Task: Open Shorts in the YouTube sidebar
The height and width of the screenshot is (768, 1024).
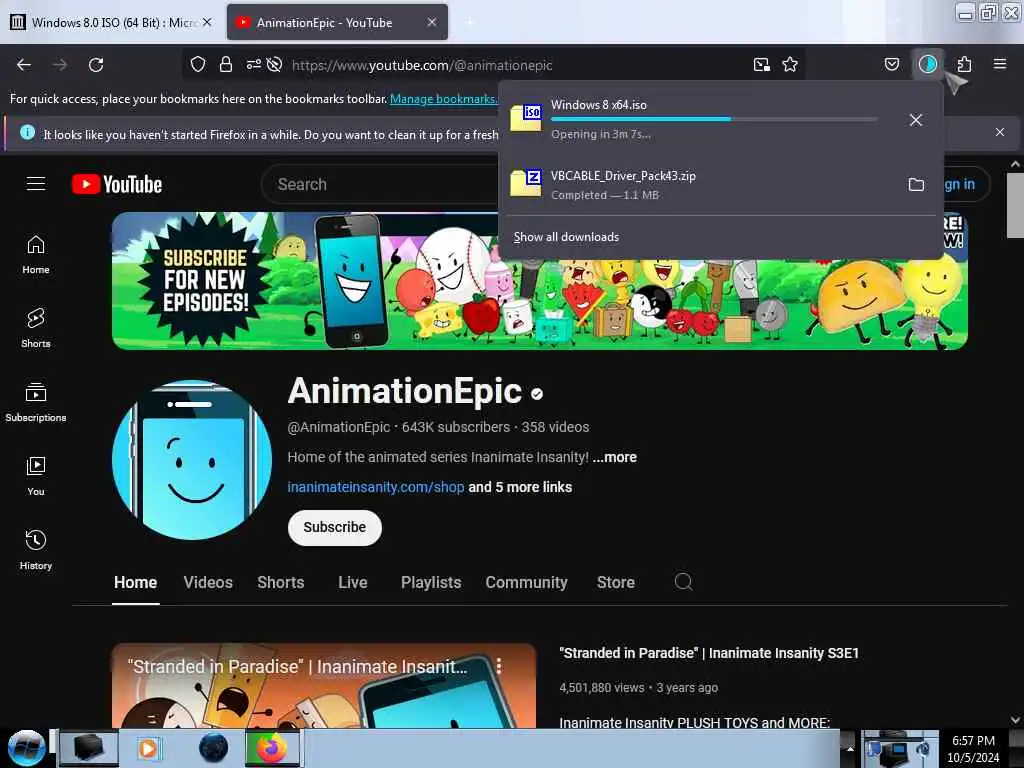Action: click(x=36, y=328)
